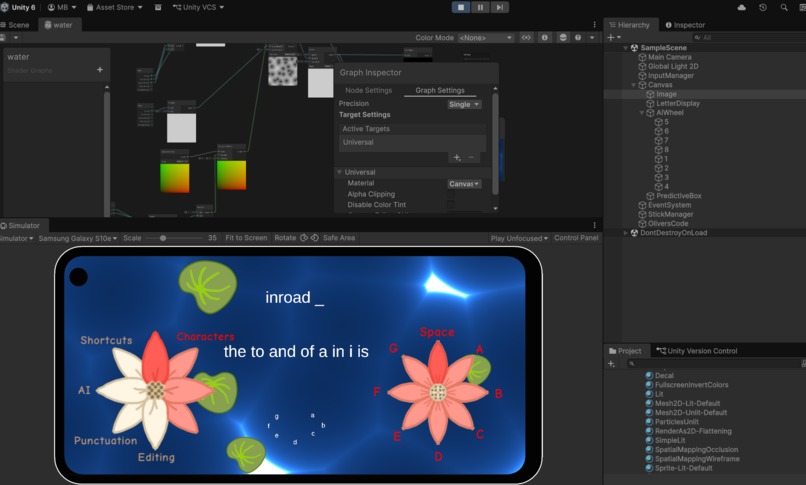806x485 pixels.
Task: Open the Precision Single dropdown
Action: tap(464, 104)
